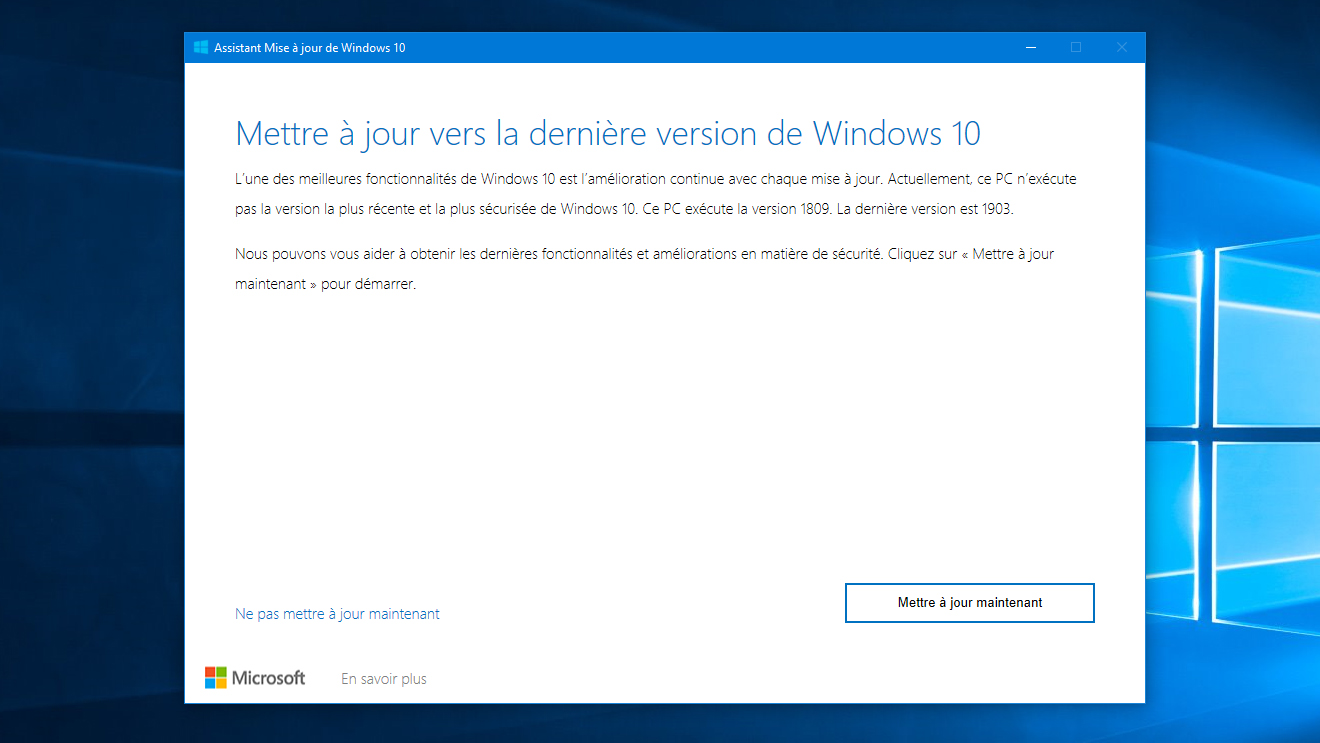
Task: Click the "Mettre à jour maintenant" button
Action: (x=970, y=603)
